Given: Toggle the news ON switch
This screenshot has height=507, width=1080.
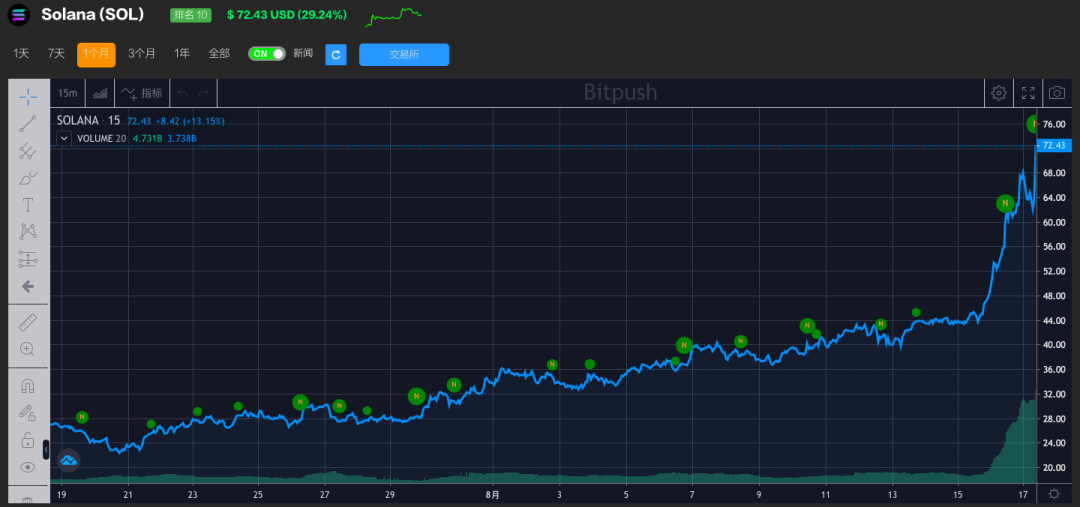Looking at the screenshot, I should [x=267, y=54].
